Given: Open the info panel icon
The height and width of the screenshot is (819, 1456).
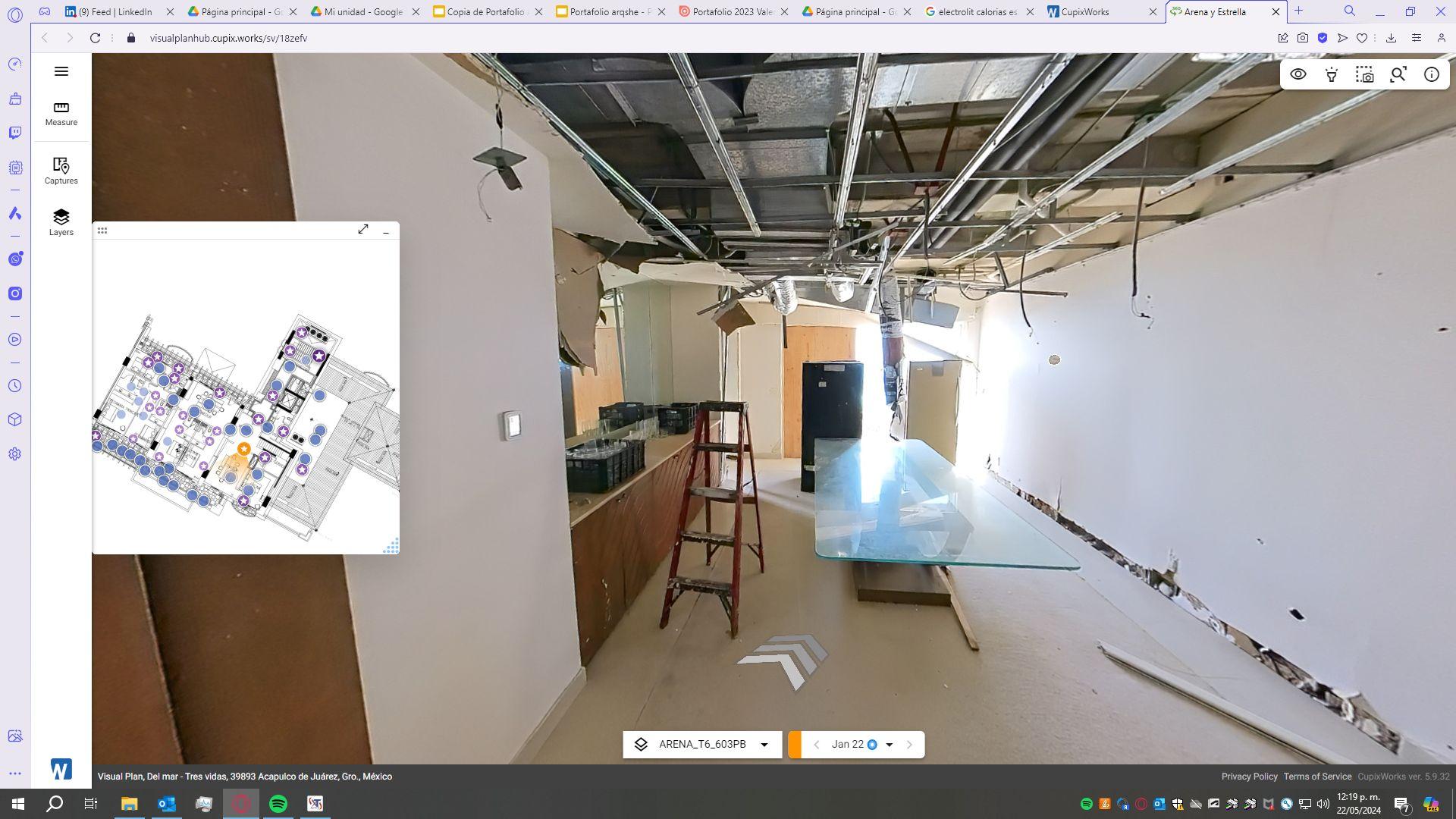Looking at the screenshot, I should pyautogui.click(x=1431, y=74).
